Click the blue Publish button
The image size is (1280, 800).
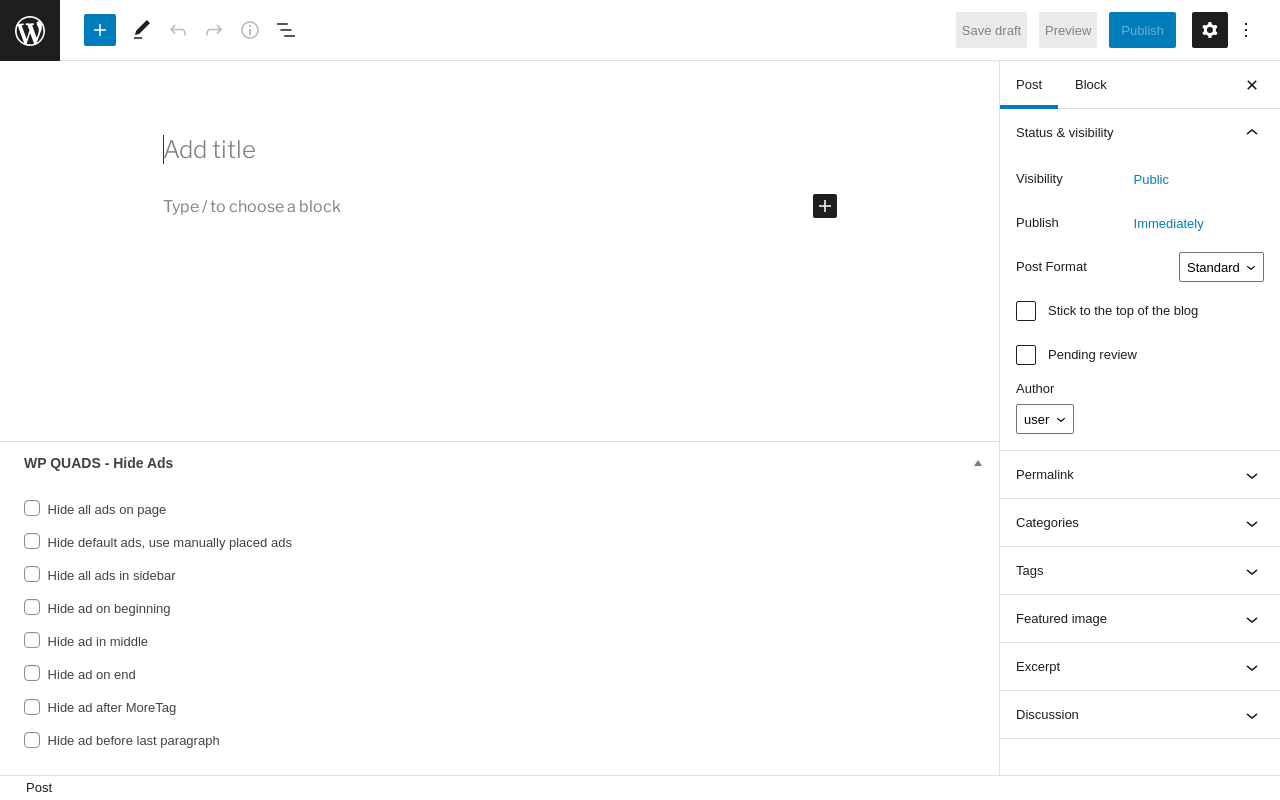point(1142,30)
